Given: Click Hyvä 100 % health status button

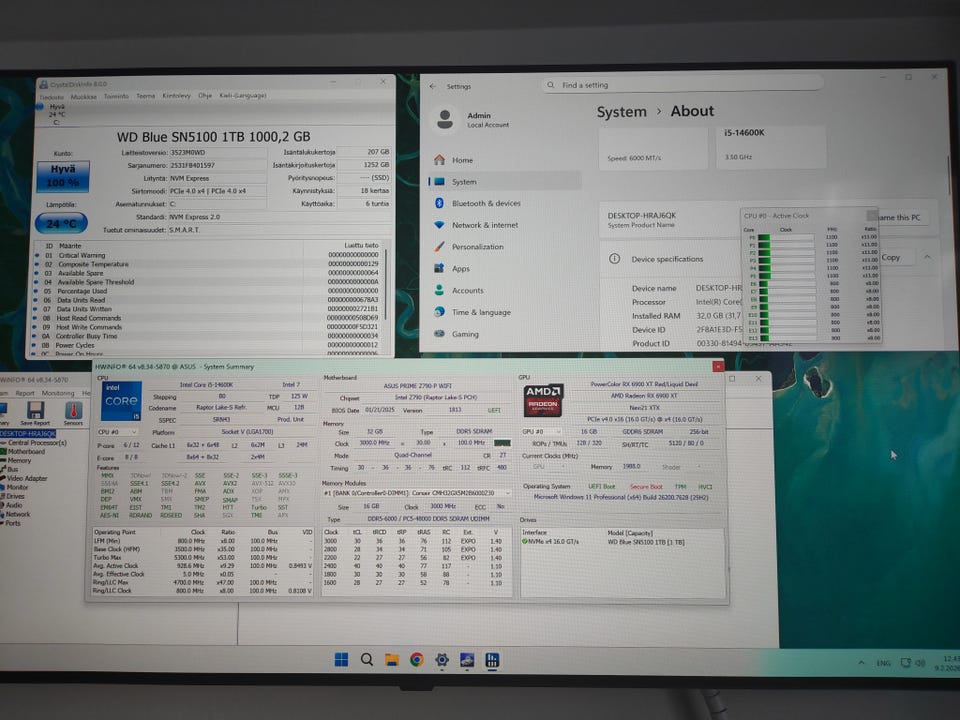Looking at the screenshot, I should click(x=62, y=176).
